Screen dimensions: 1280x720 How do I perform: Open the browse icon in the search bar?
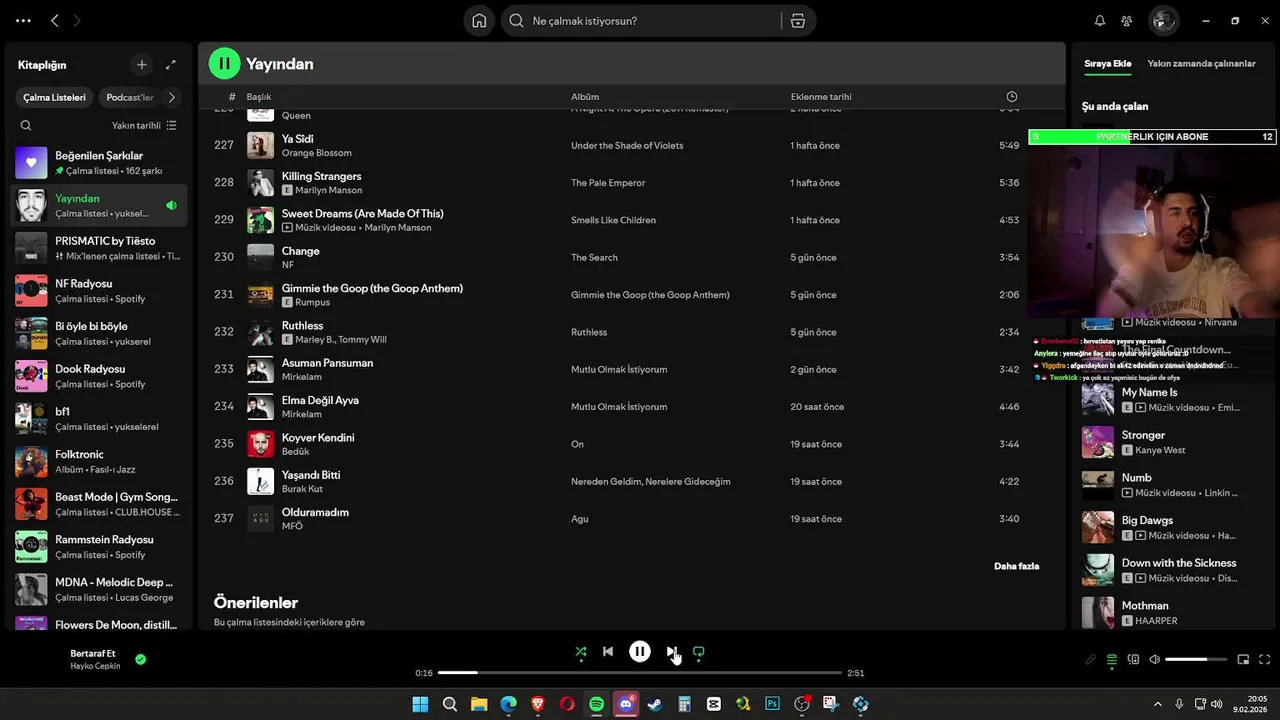[797, 21]
